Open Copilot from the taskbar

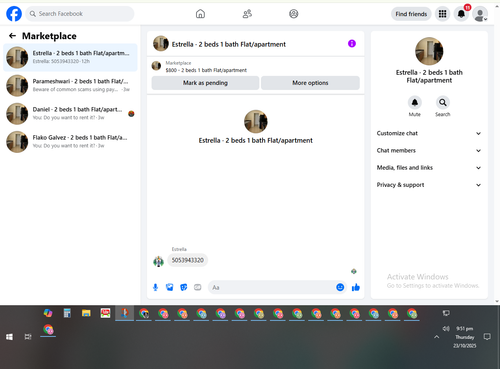tap(48, 313)
